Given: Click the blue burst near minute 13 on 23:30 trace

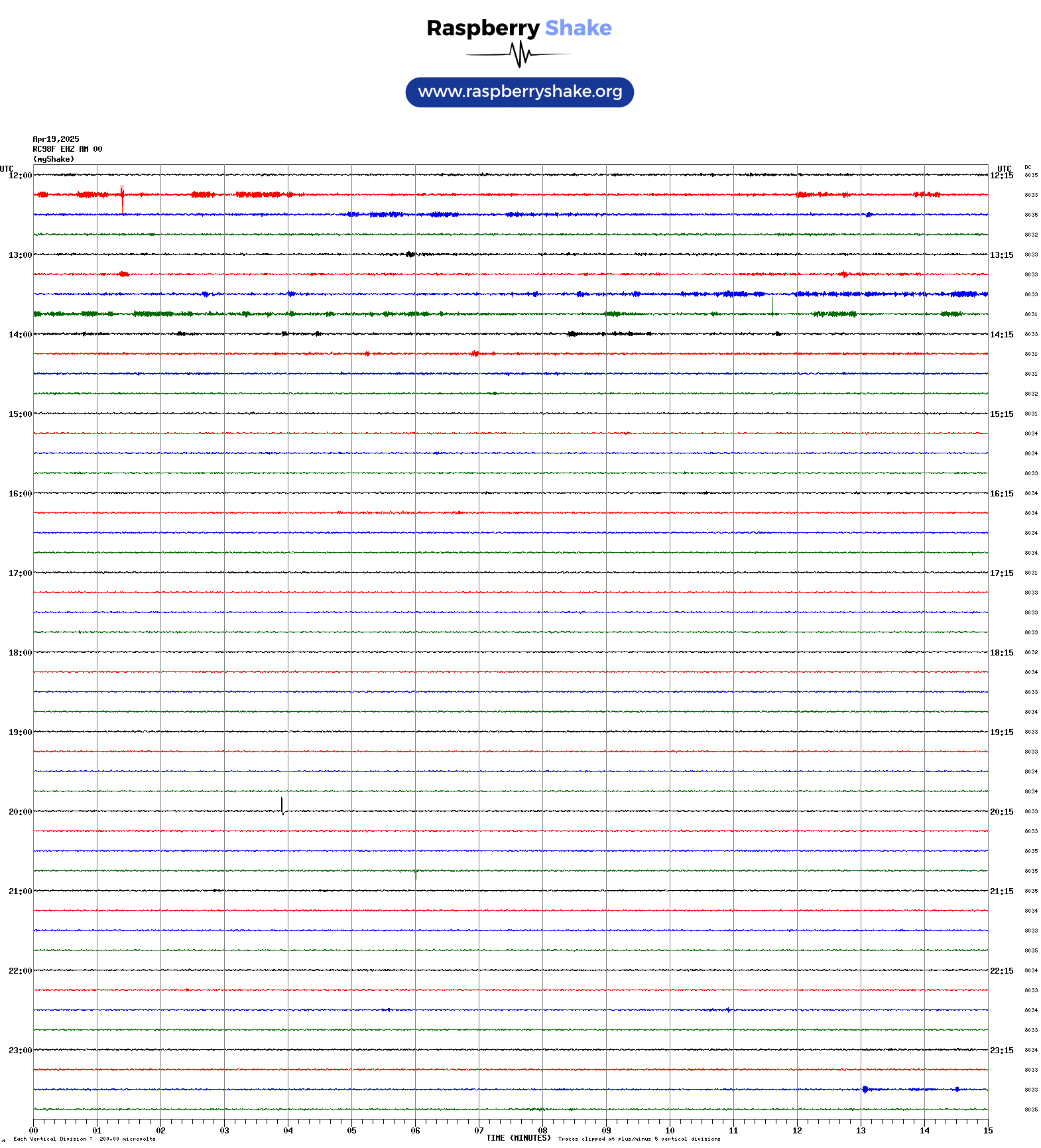Looking at the screenshot, I should pos(865,1089).
